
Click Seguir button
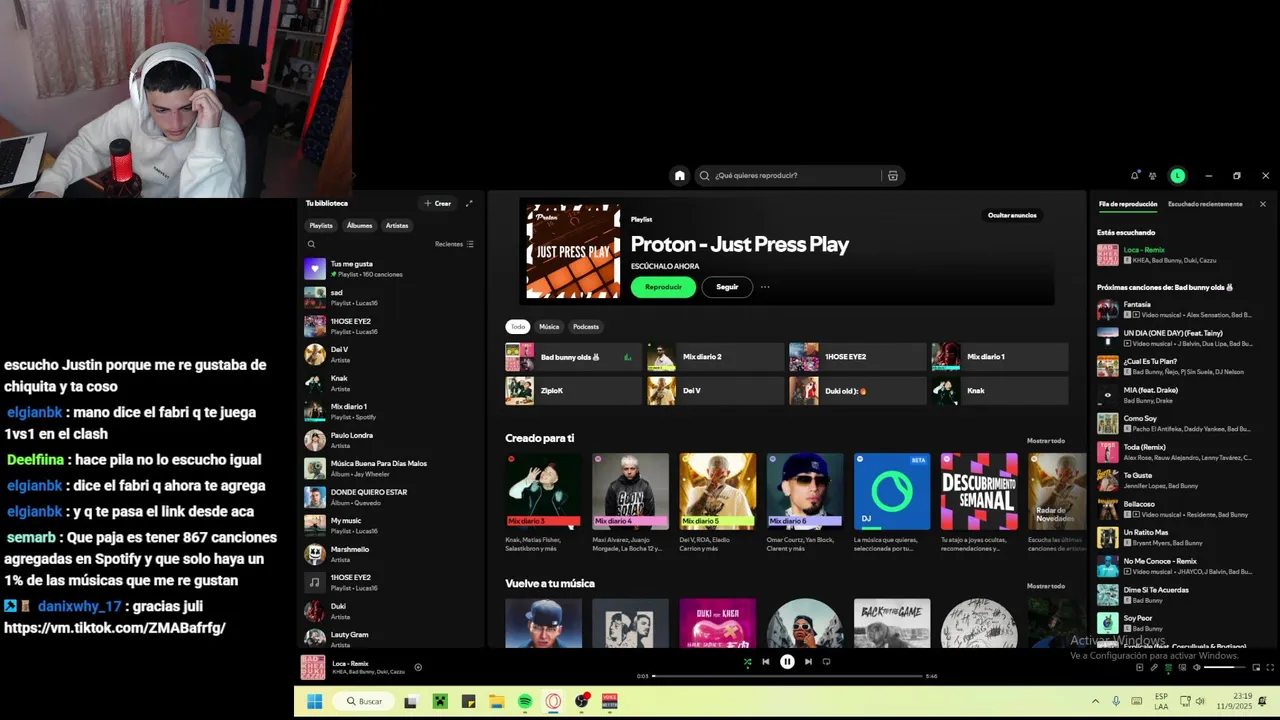(x=727, y=287)
